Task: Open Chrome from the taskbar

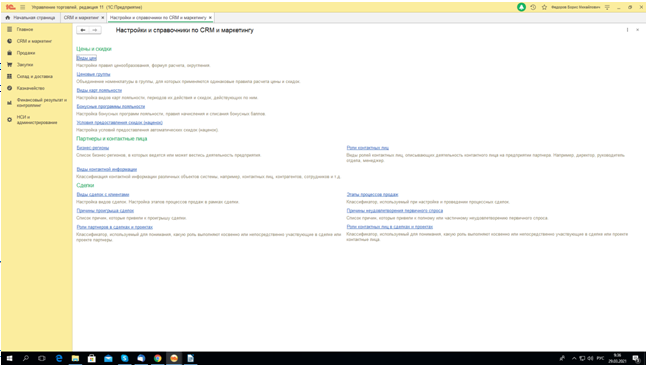Action: tap(158, 358)
